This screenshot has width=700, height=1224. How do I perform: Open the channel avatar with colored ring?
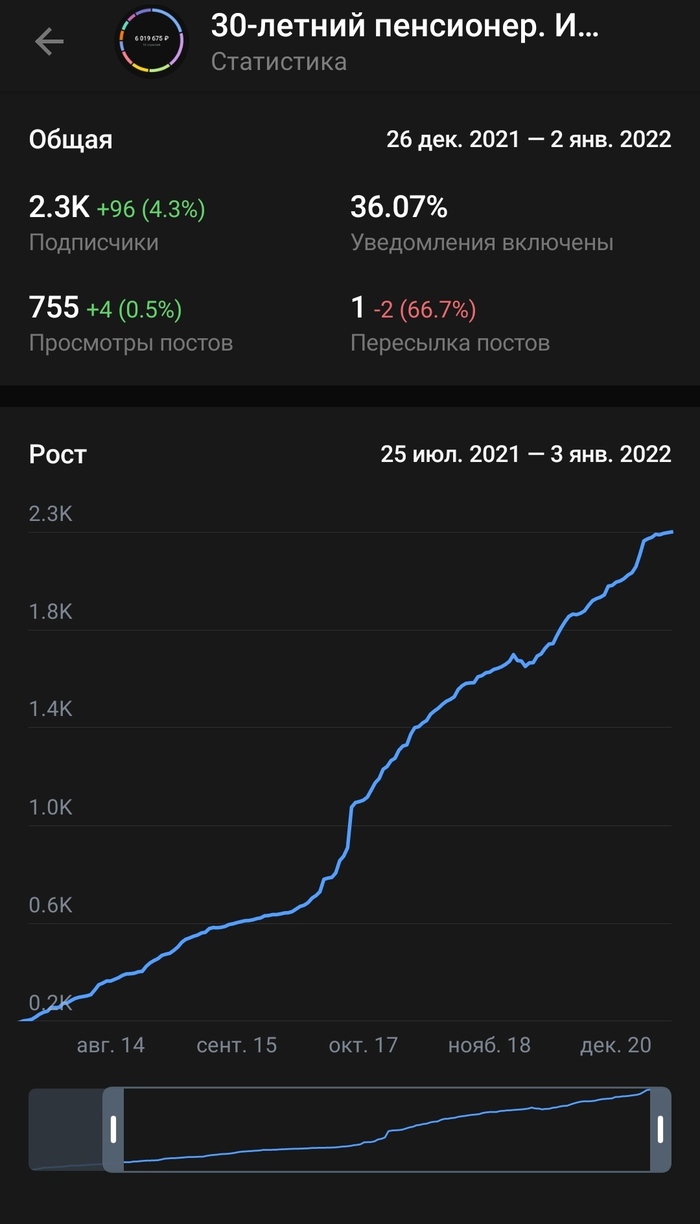coord(151,41)
